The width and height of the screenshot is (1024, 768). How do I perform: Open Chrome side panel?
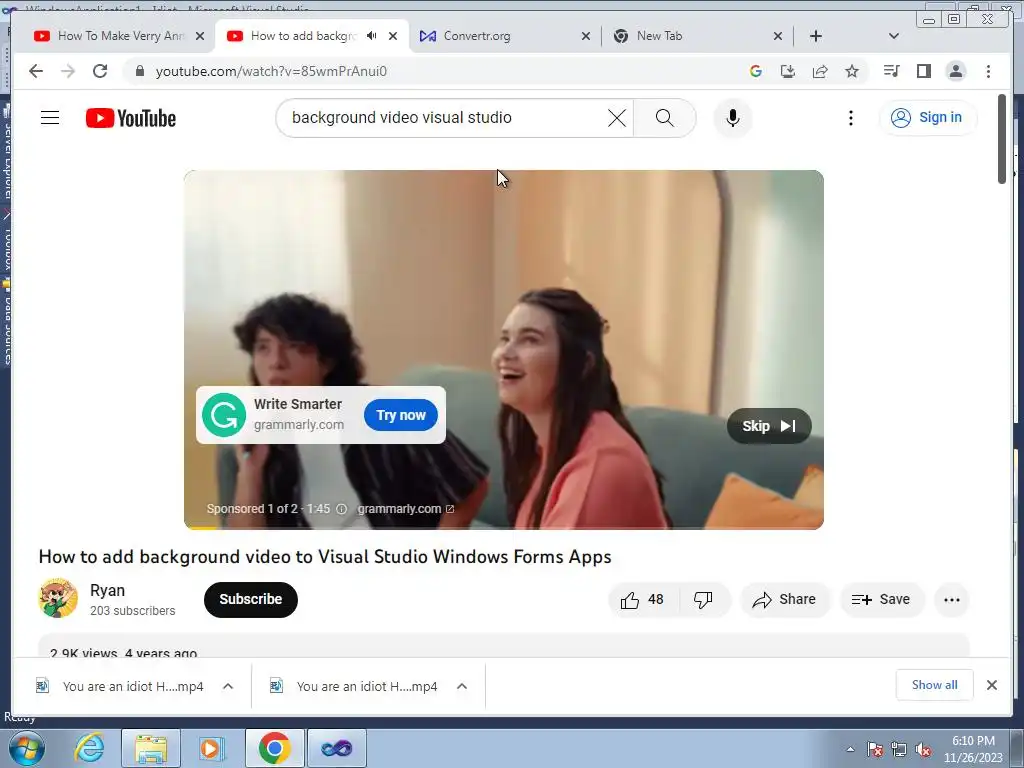(x=923, y=71)
